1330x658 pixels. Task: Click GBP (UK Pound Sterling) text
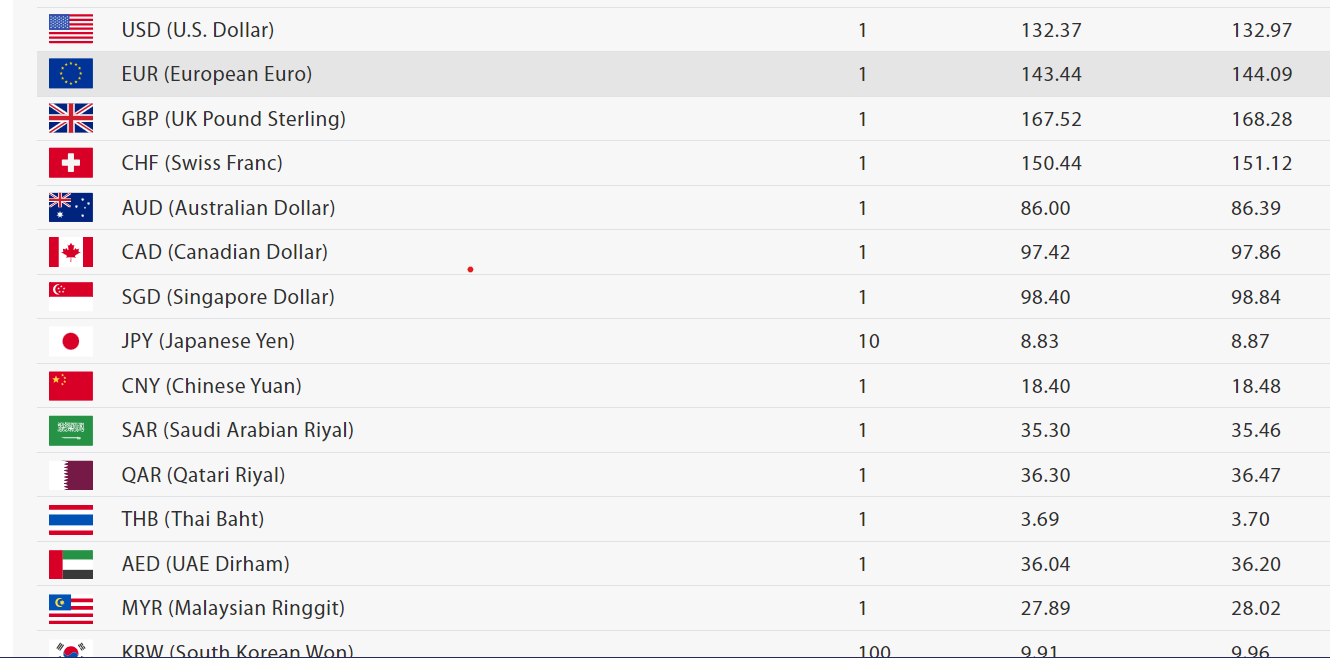click(234, 119)
